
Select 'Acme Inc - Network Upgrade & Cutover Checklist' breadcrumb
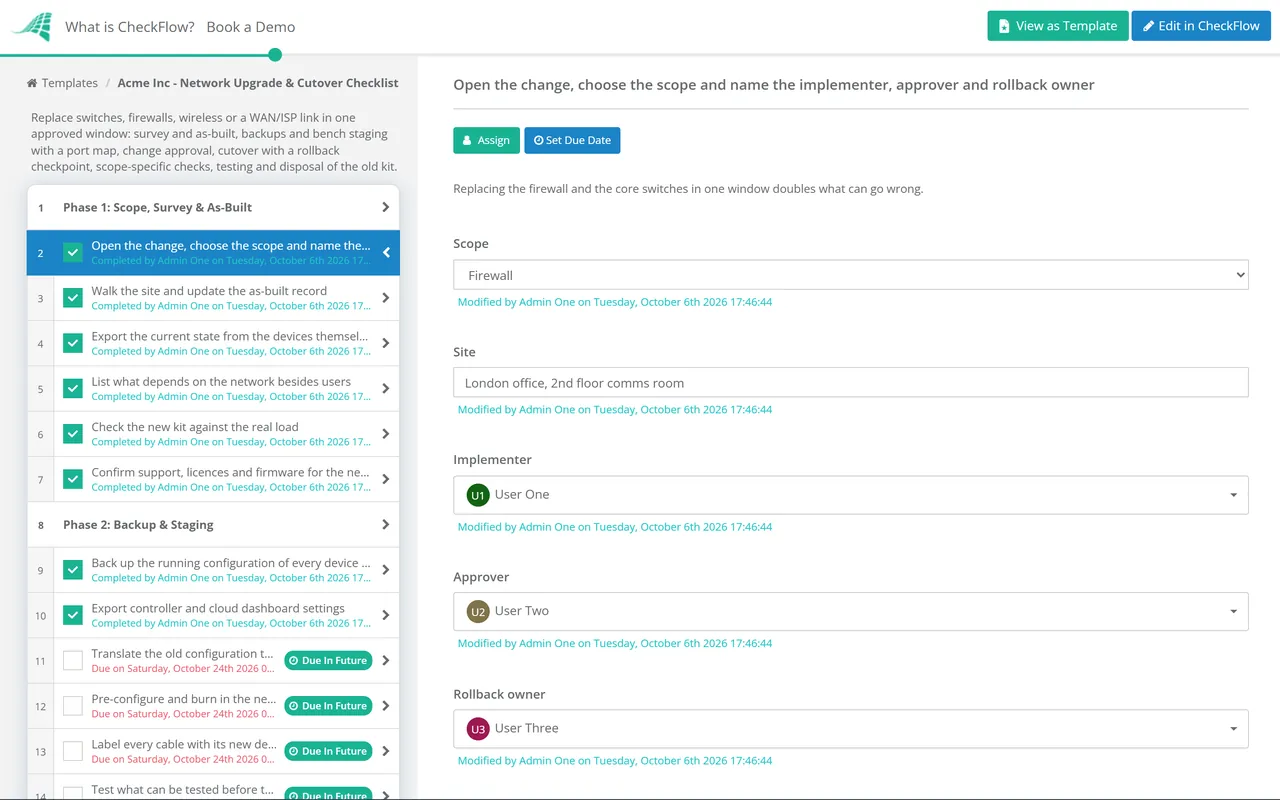click(258, 83)
